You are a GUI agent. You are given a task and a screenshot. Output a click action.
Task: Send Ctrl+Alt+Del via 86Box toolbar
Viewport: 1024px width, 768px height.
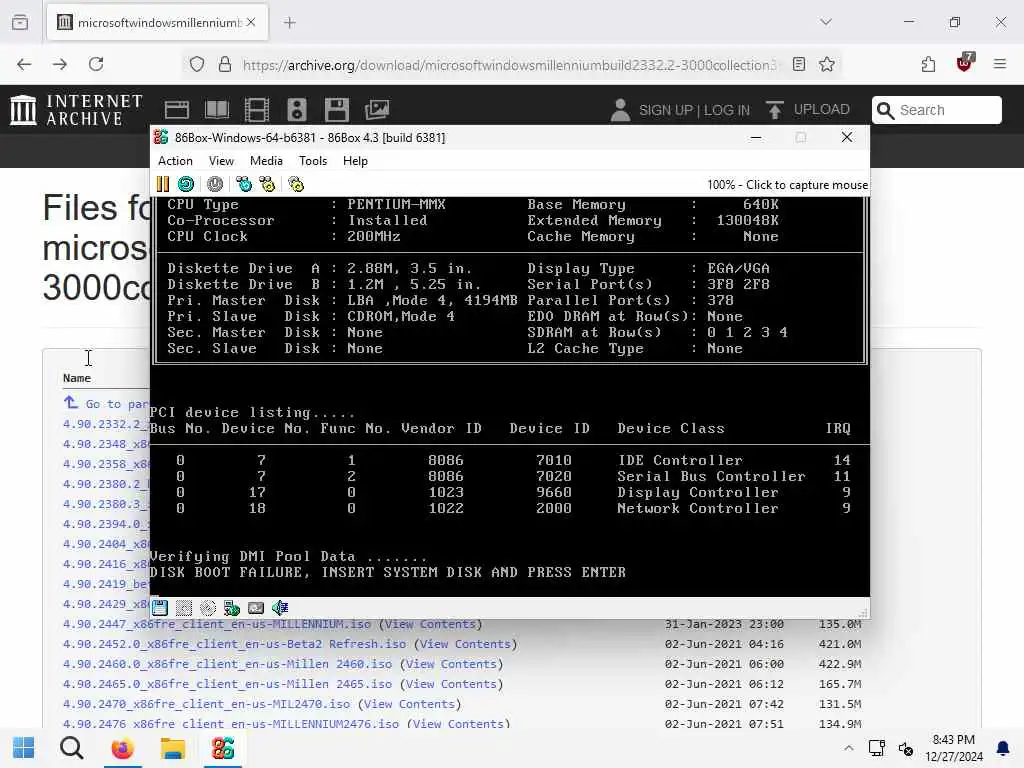tap(244, 185)
